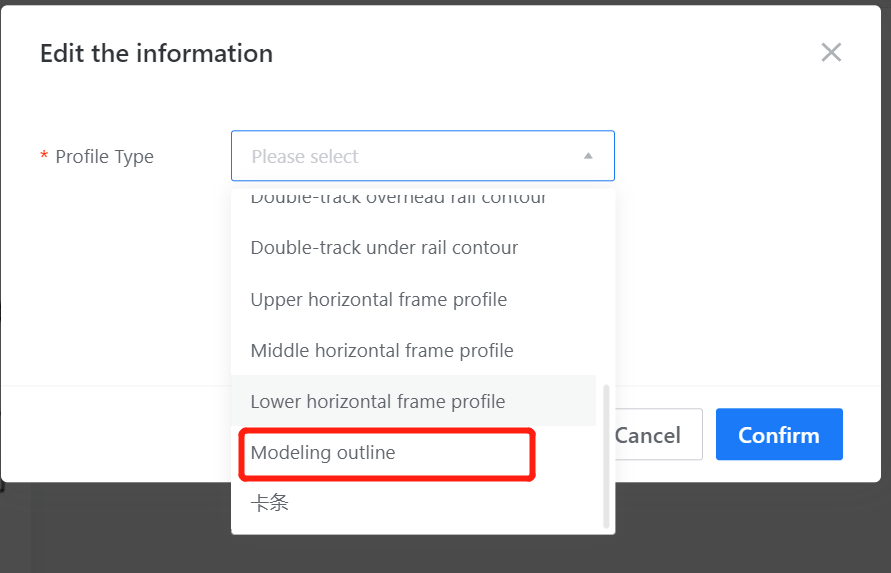891x573 pixels.
Task: Click empty dialog footer left of Cancel
Action: [x=120, y=435]
